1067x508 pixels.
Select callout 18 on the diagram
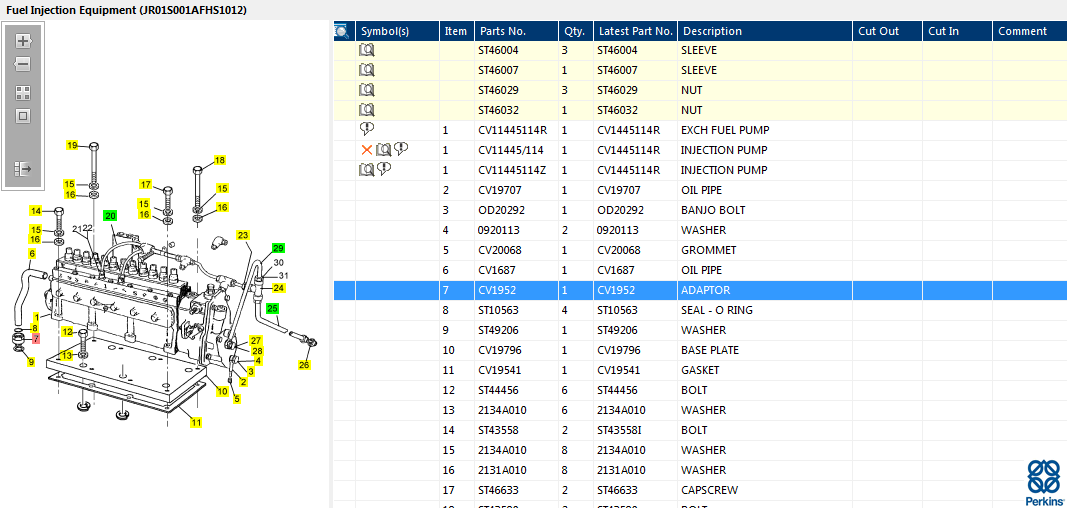(x=219, y=160)
